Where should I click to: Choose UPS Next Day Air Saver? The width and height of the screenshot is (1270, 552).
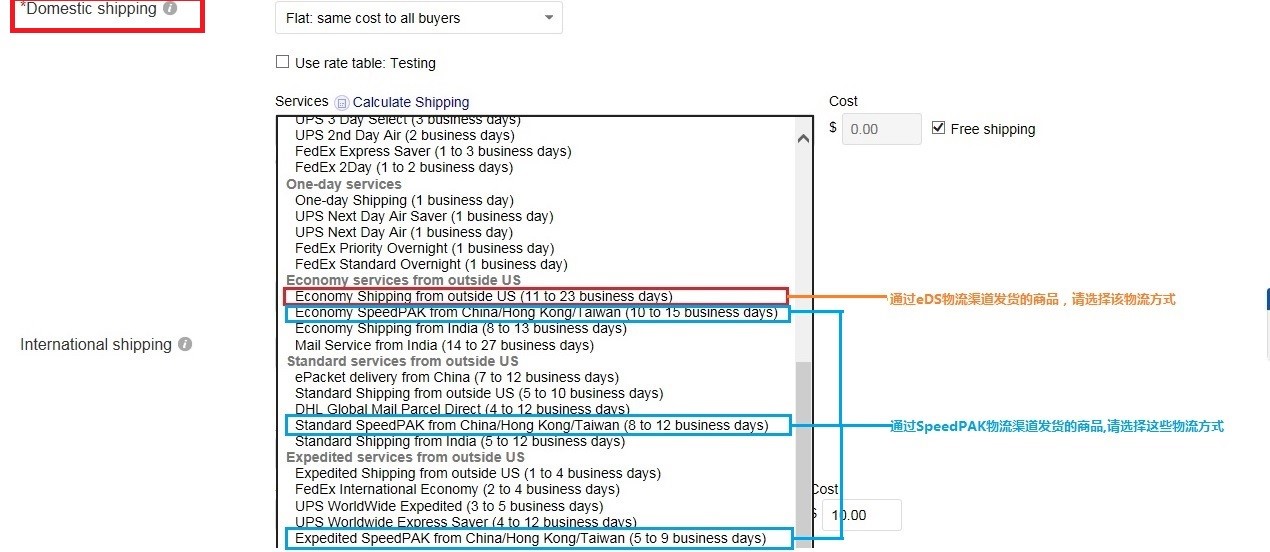[x=423, y=216]
